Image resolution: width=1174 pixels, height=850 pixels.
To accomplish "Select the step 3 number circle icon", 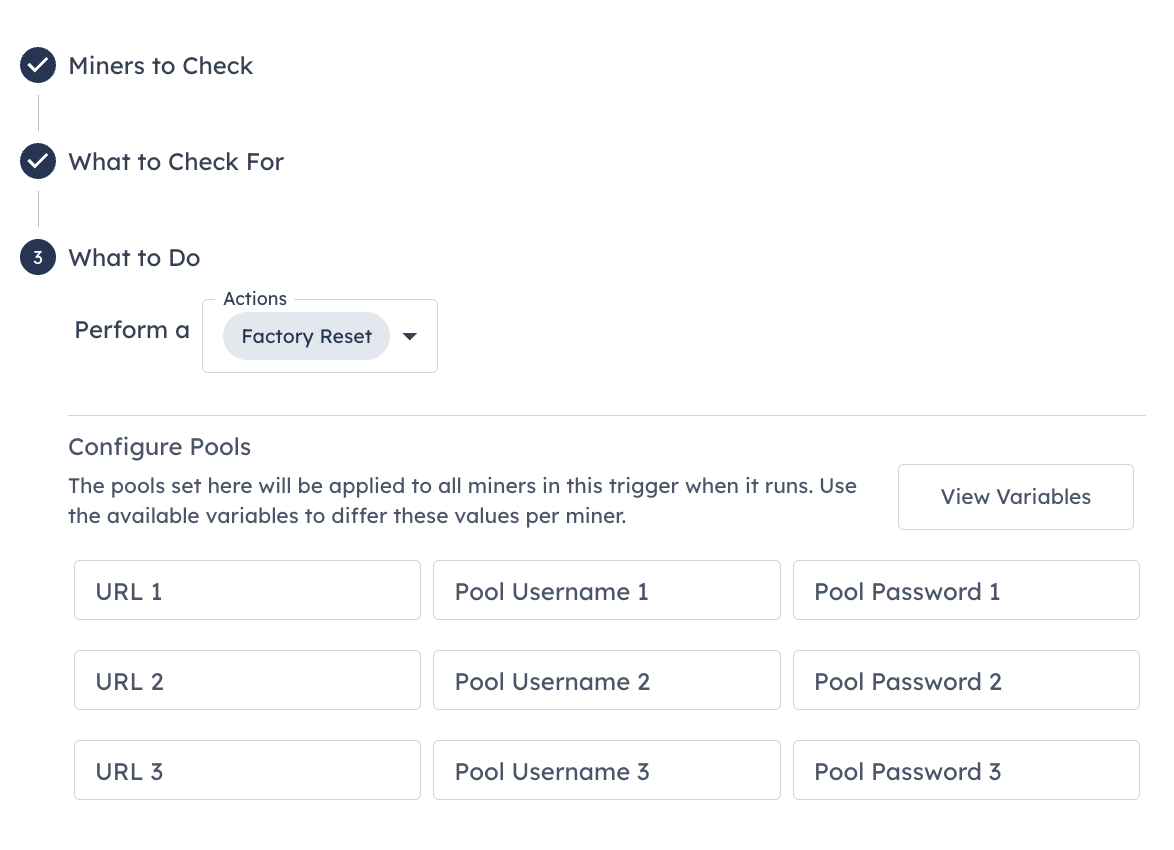I will tap(37, 257).
